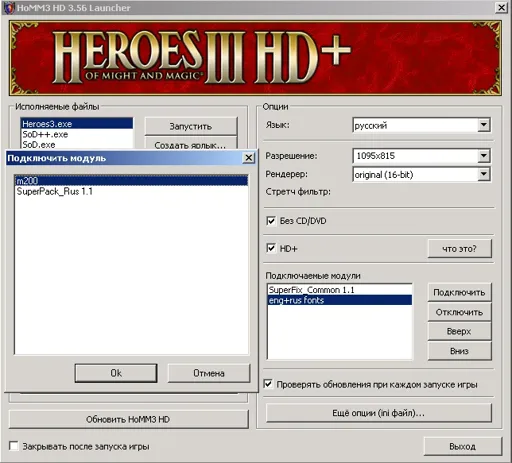Select SuperPack_Rus 1.1 module
This screenshot has width=512, height=463.
[131, 191]
